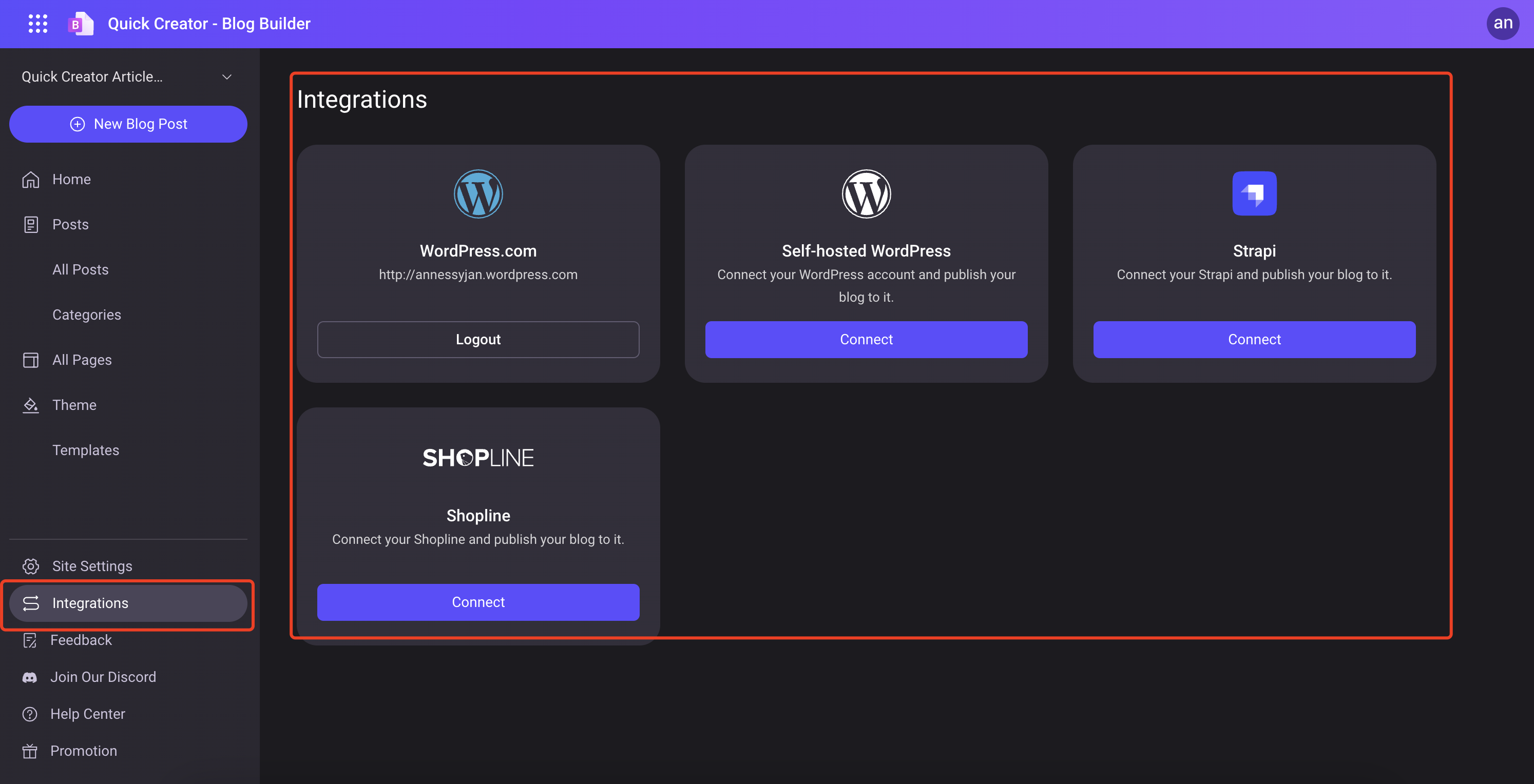This screenshot has height=784, width=1534.
Task: Click Connect for Self-hosted WordPress
Action: pyautogui.click(x=866, y=339)
